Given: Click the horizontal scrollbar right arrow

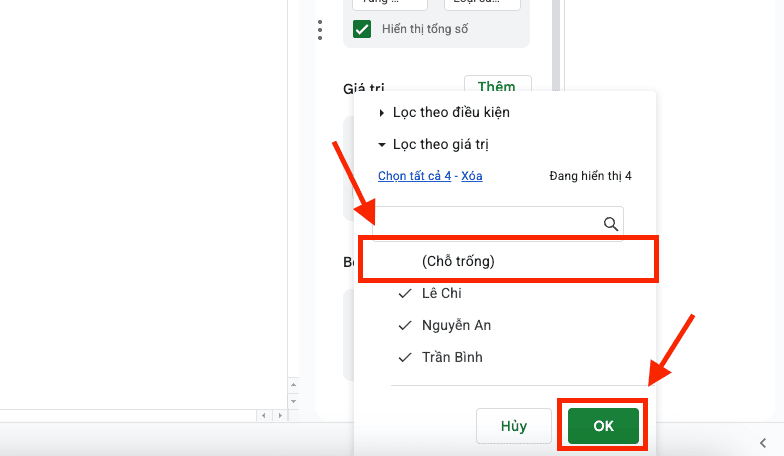Looking at the screenshot, I should (280, 416).
